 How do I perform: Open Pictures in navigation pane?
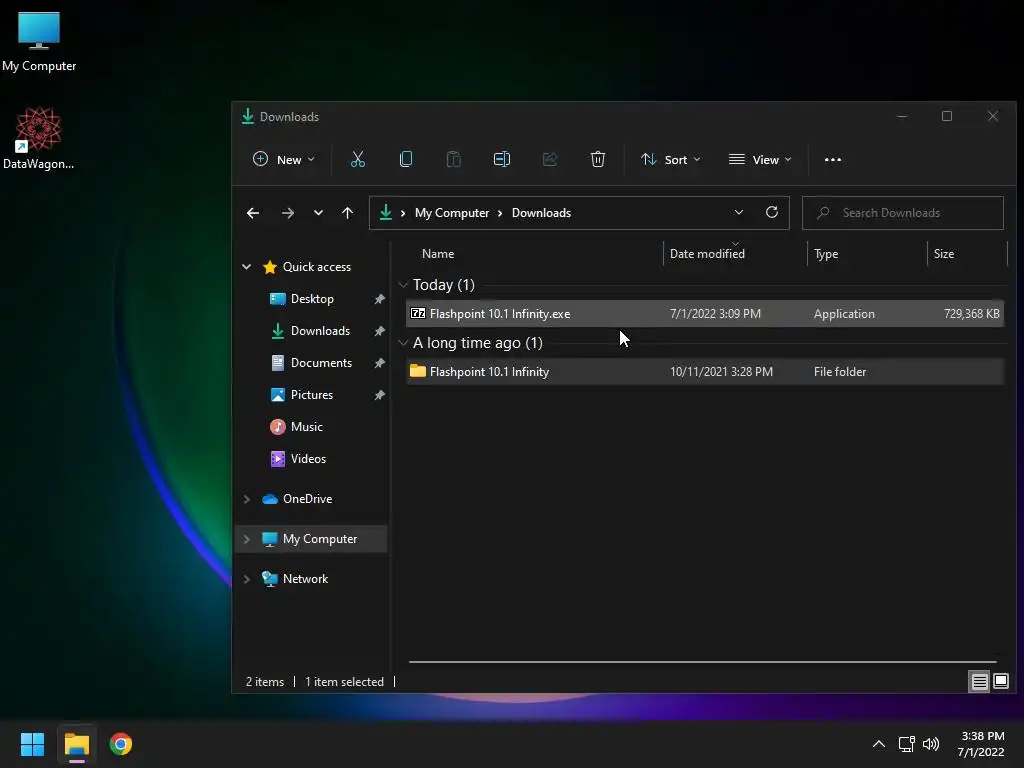pyautogui.click(x=312, y=395)
